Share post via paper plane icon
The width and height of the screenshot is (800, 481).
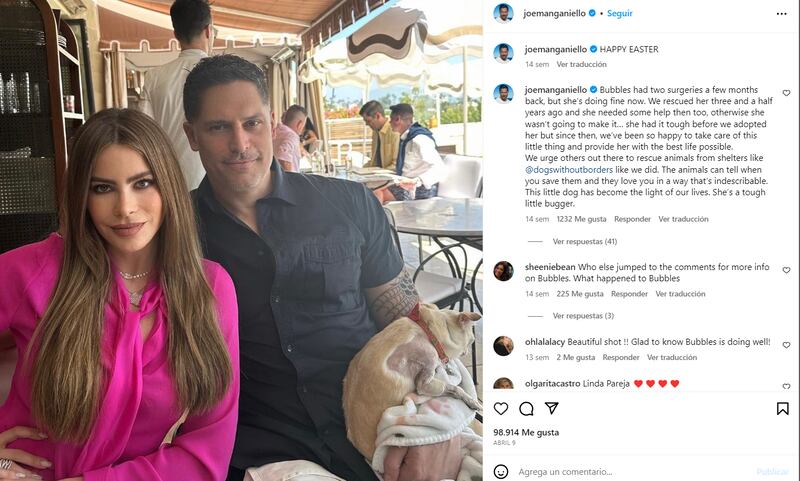[552, 408]
